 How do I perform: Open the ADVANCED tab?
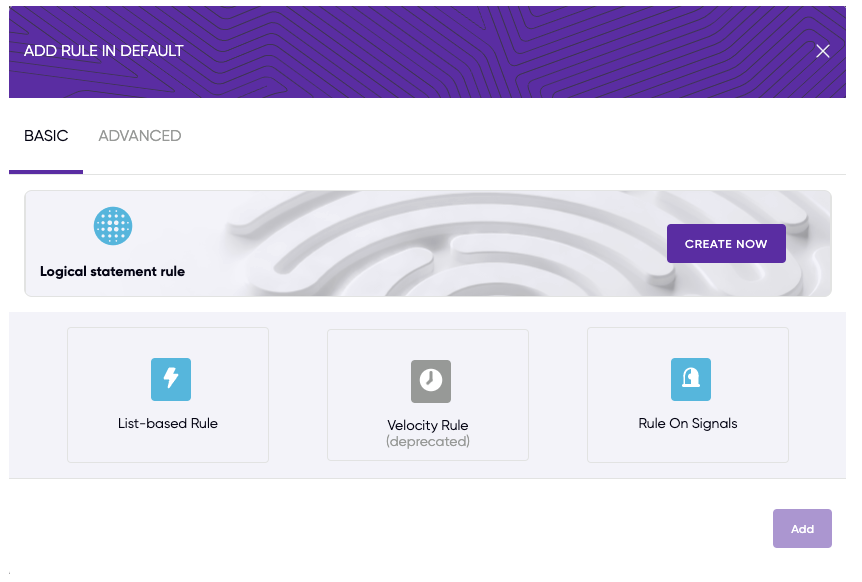(140, 136)
